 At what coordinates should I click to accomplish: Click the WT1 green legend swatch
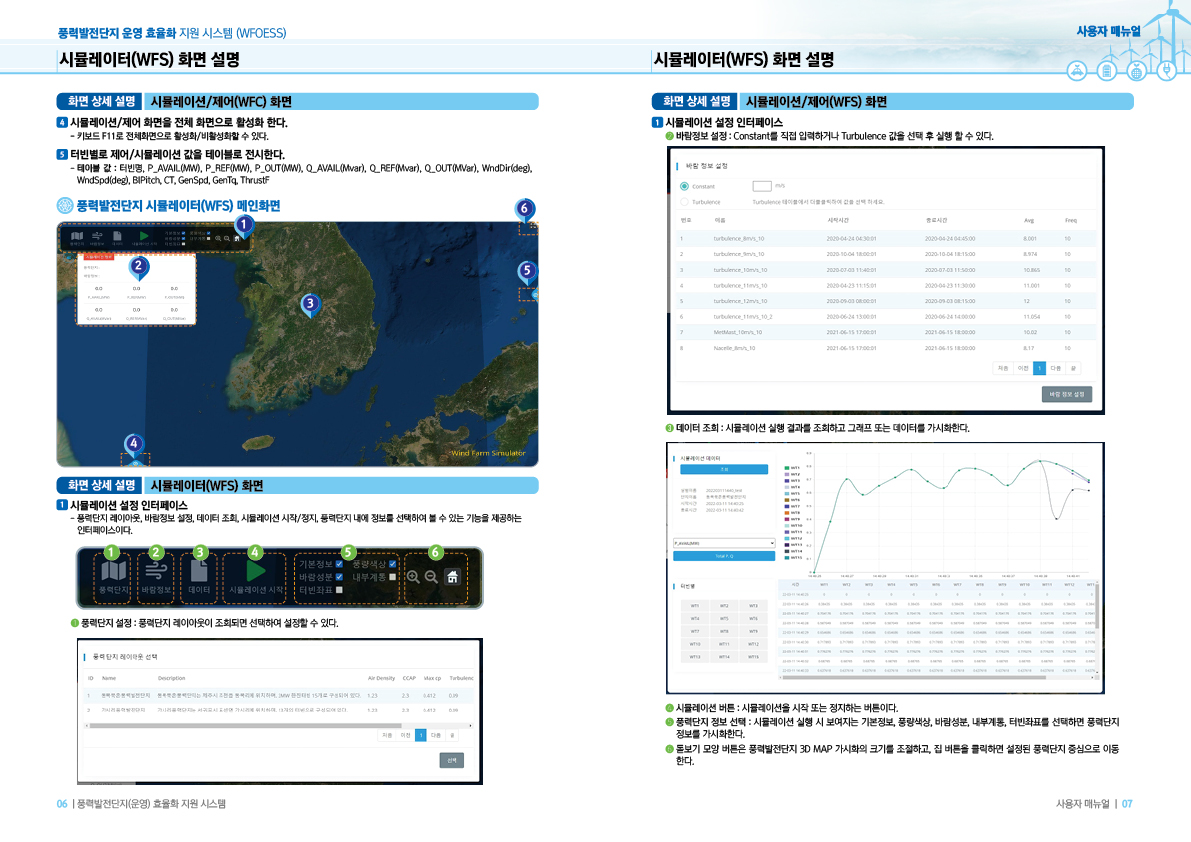pyautogui.click(x=787, y=468)
